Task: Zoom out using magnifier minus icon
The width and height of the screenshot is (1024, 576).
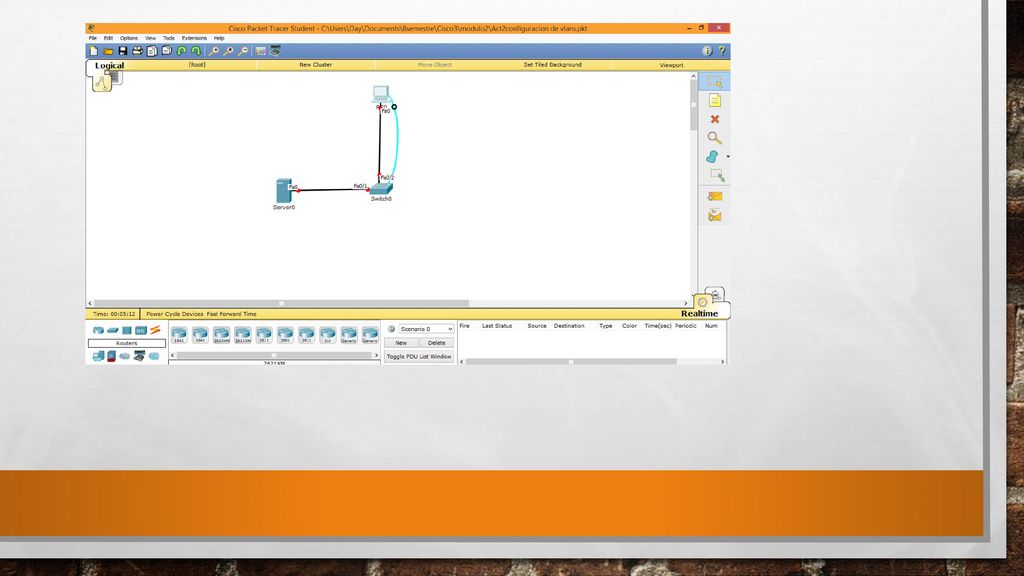Action: click(x=243, y=51)
